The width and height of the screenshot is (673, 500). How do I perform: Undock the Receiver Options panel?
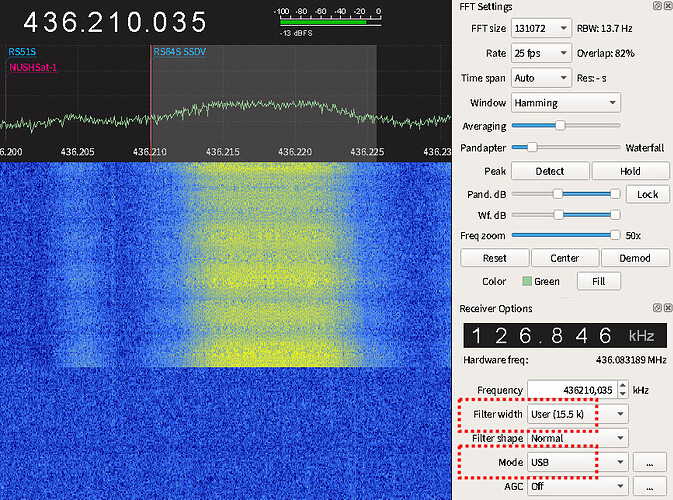(657, 308)
